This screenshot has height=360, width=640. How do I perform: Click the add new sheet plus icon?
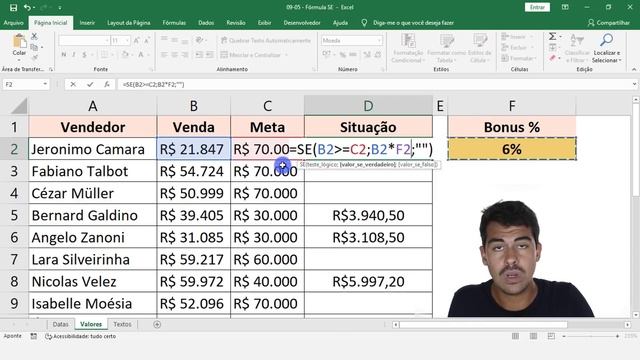click(157, 324)
